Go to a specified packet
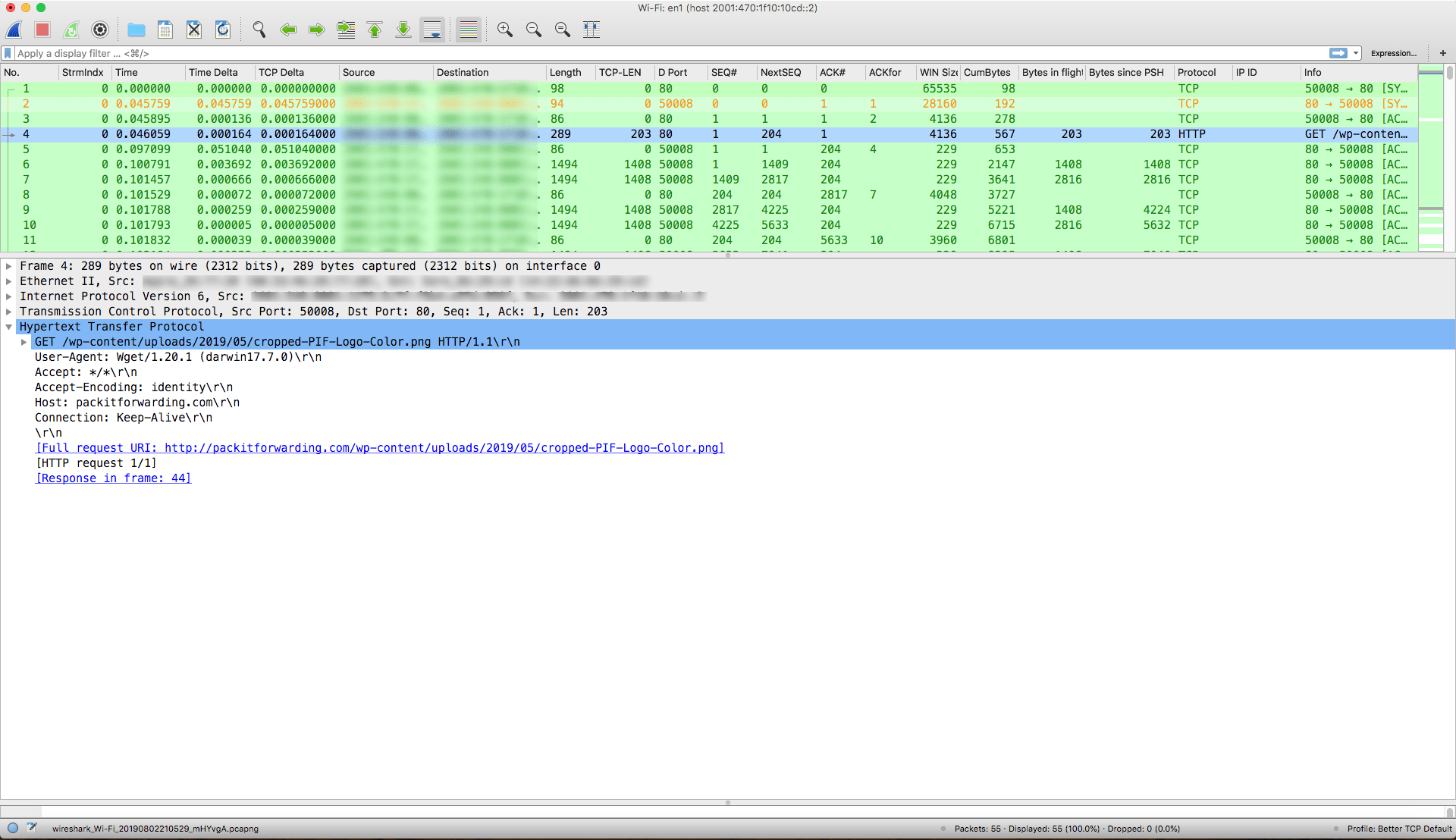 (346, 30)
